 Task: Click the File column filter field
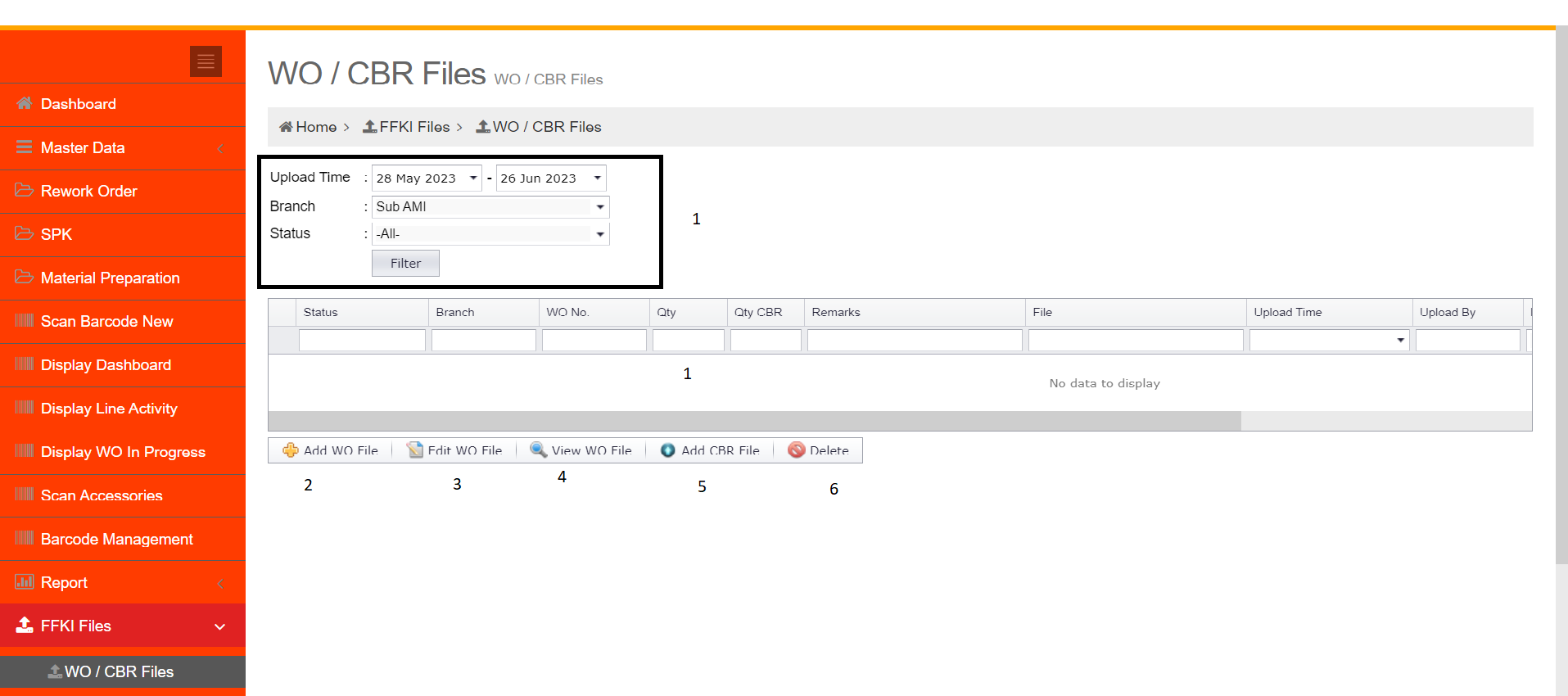pos(1136,340)
